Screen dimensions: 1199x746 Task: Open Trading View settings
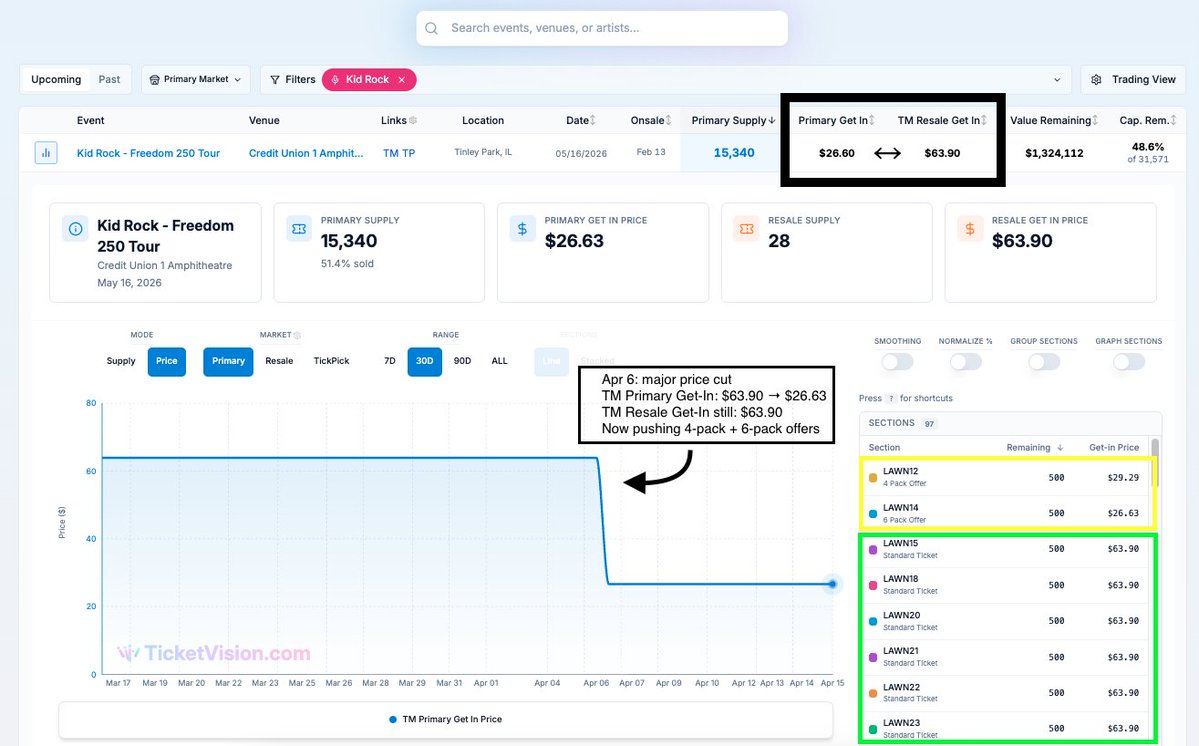(x=1132, y=79)
